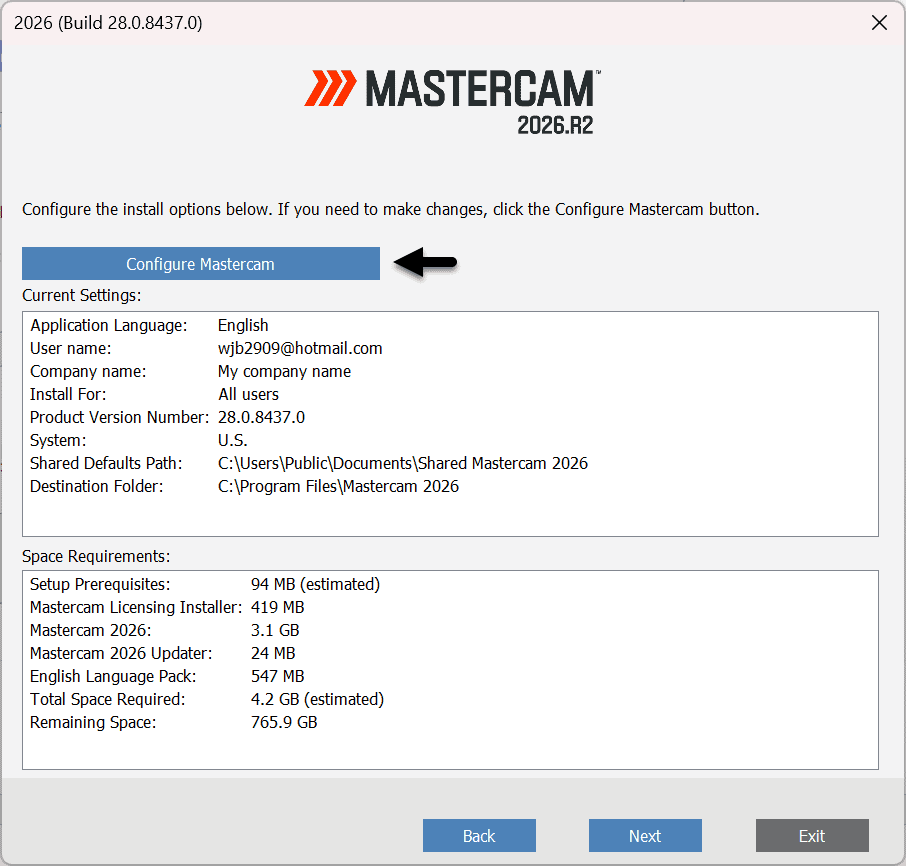Click the 'Install For:' label
Viewport: 906px width, 866px height.
tap(68, 394)
